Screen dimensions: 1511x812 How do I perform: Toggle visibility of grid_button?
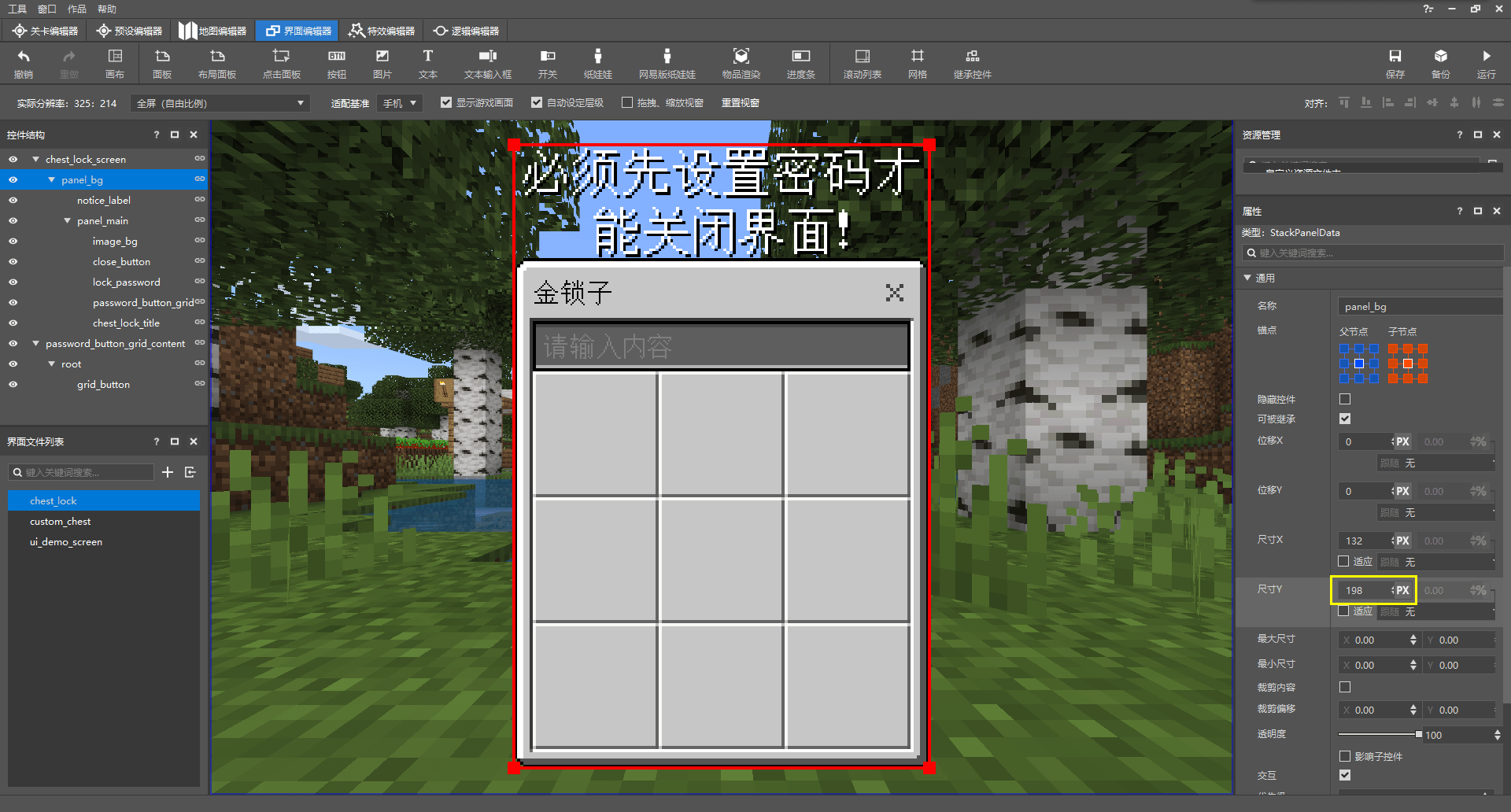tap(13, 384)
